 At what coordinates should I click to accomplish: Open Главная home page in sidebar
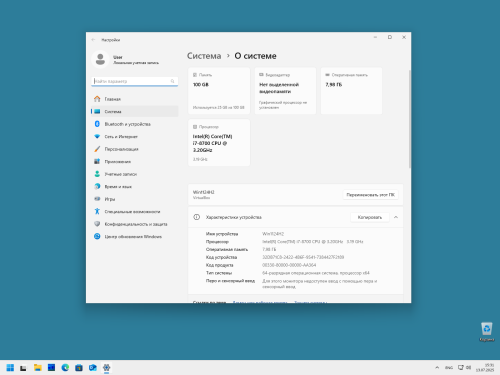pos(134,99)
